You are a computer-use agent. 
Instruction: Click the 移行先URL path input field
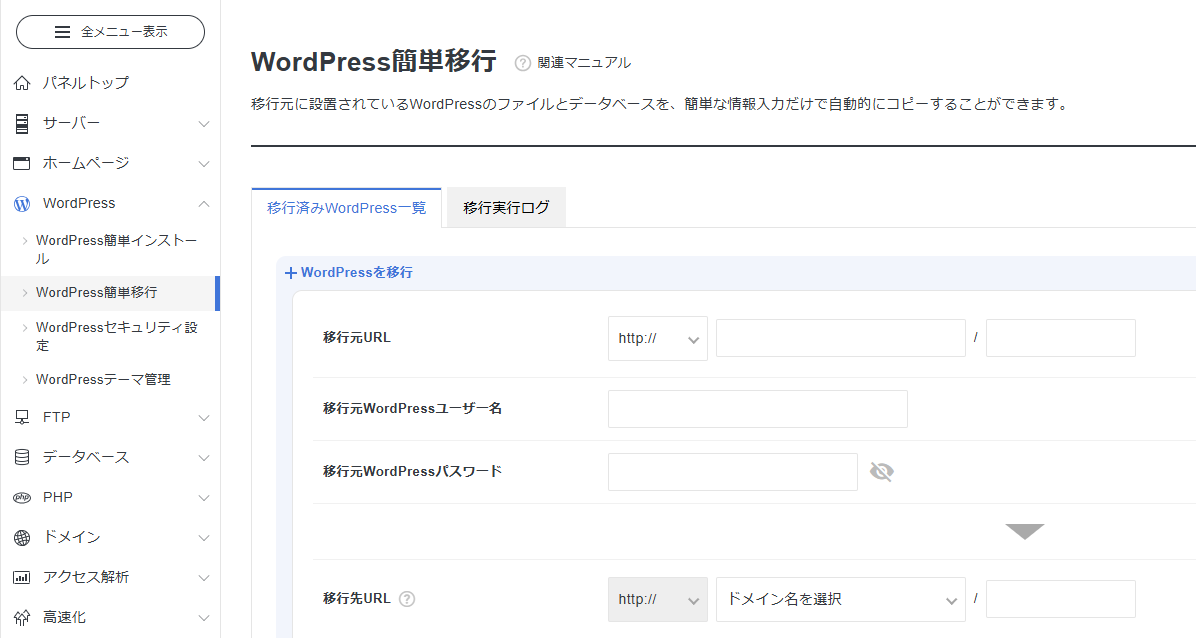click(1060, 599)
